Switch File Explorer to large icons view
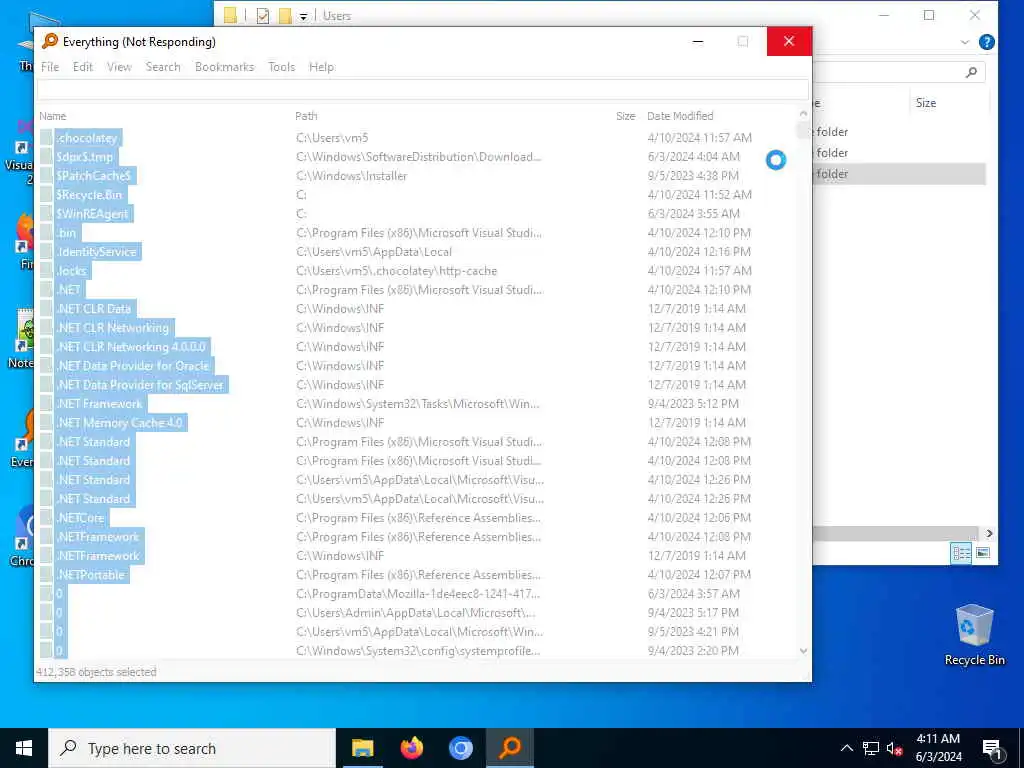The height and width of the screenshot is (768, 1024). click(x=983, y=553)
